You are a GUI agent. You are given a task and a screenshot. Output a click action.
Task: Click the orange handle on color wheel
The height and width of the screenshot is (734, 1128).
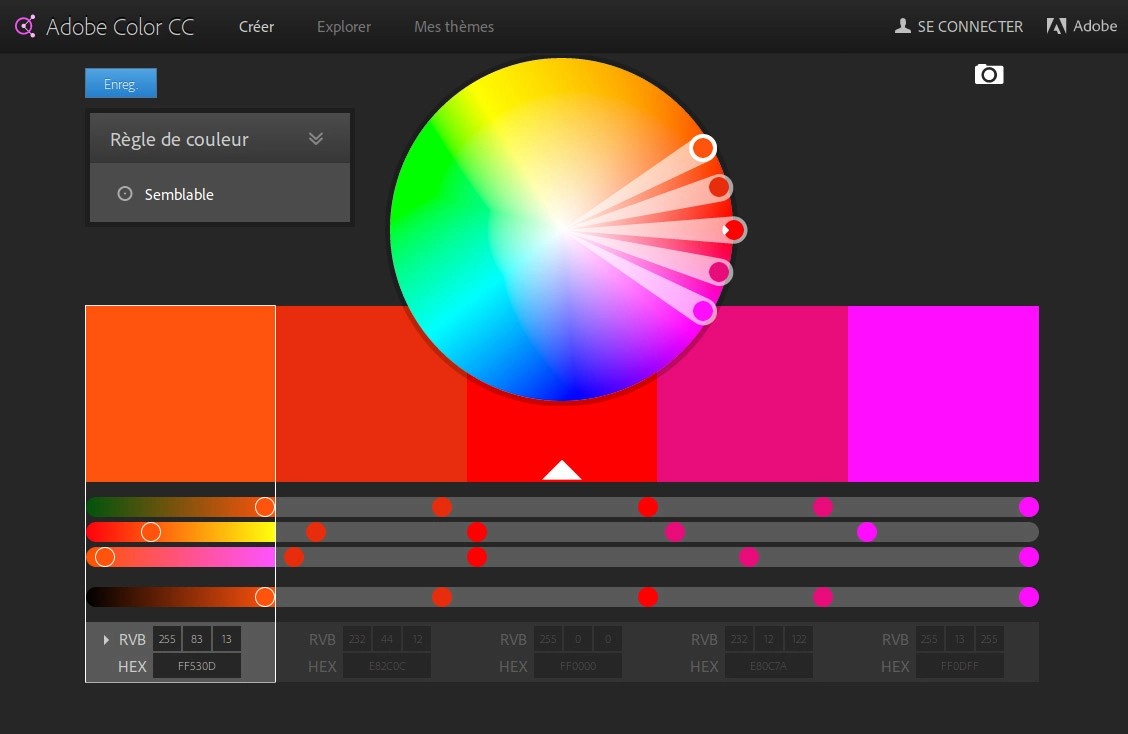pyautogui.click(x=703, y=148)
